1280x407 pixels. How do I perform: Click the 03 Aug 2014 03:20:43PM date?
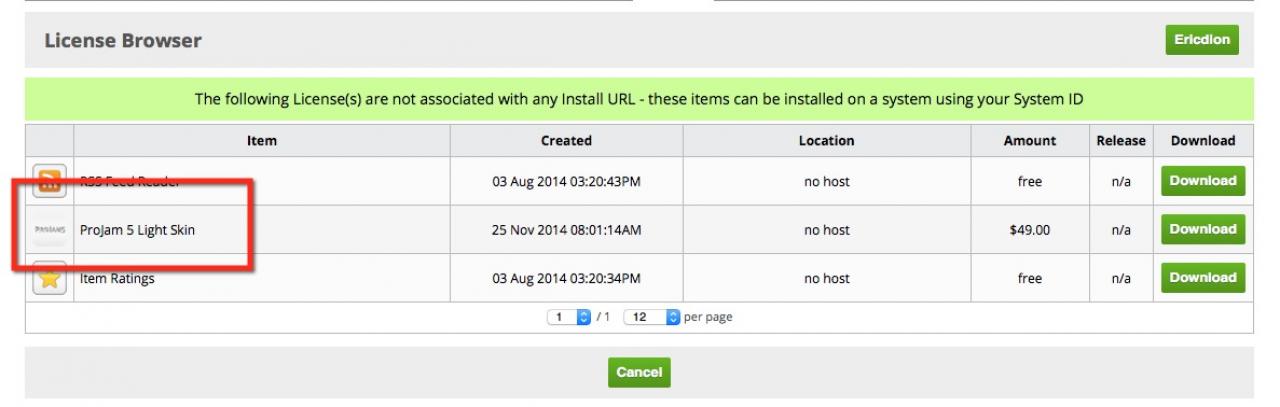[566, 182]
